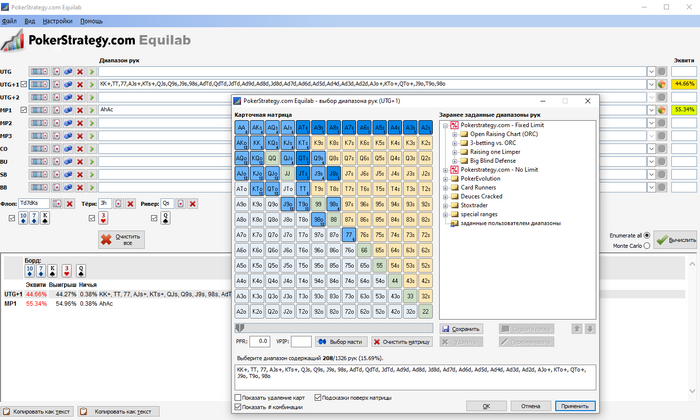
Task: Clear the river card with the red X
Action: click(192, 204)
